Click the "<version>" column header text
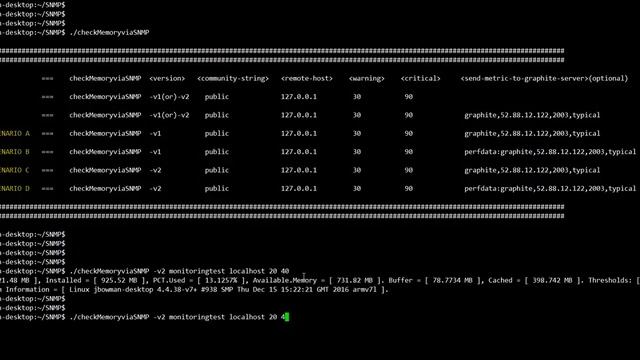The image size is (640, 360). click(x=167, y=78)
